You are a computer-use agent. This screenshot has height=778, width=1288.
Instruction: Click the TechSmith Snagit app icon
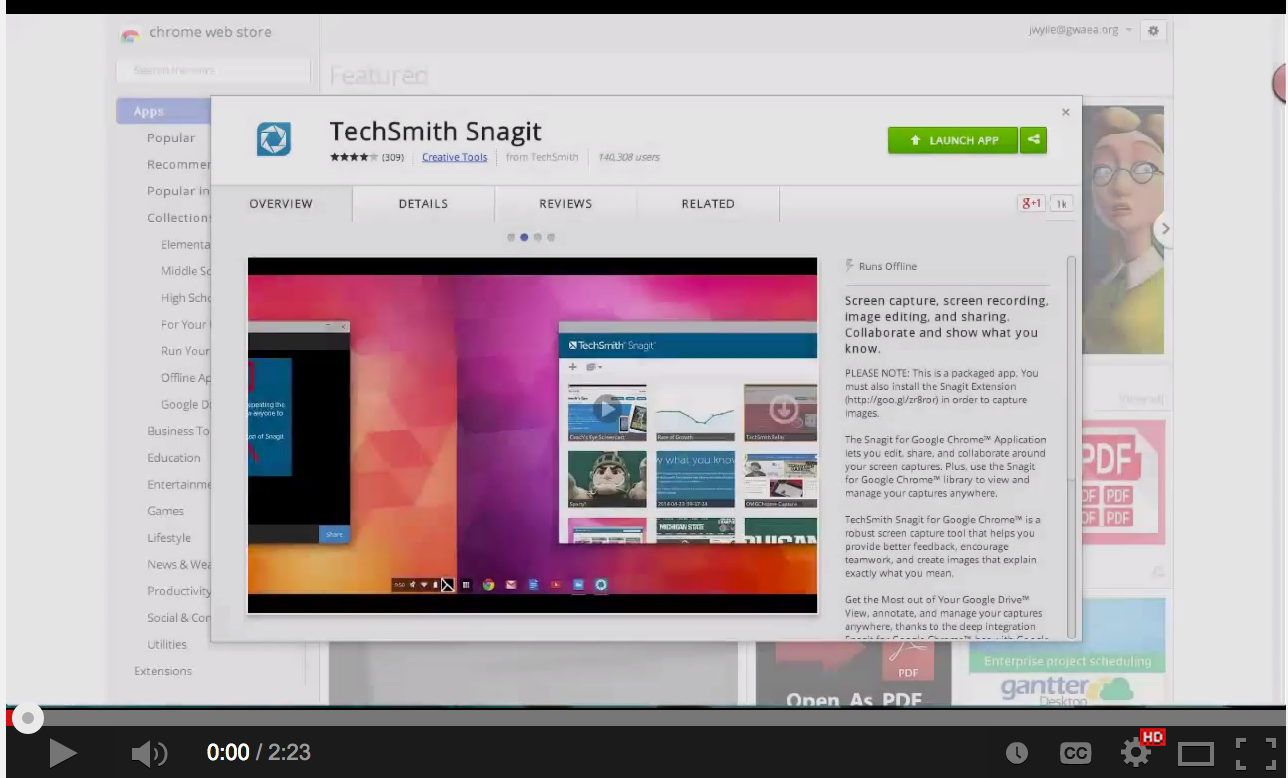(x=274, y=139)
